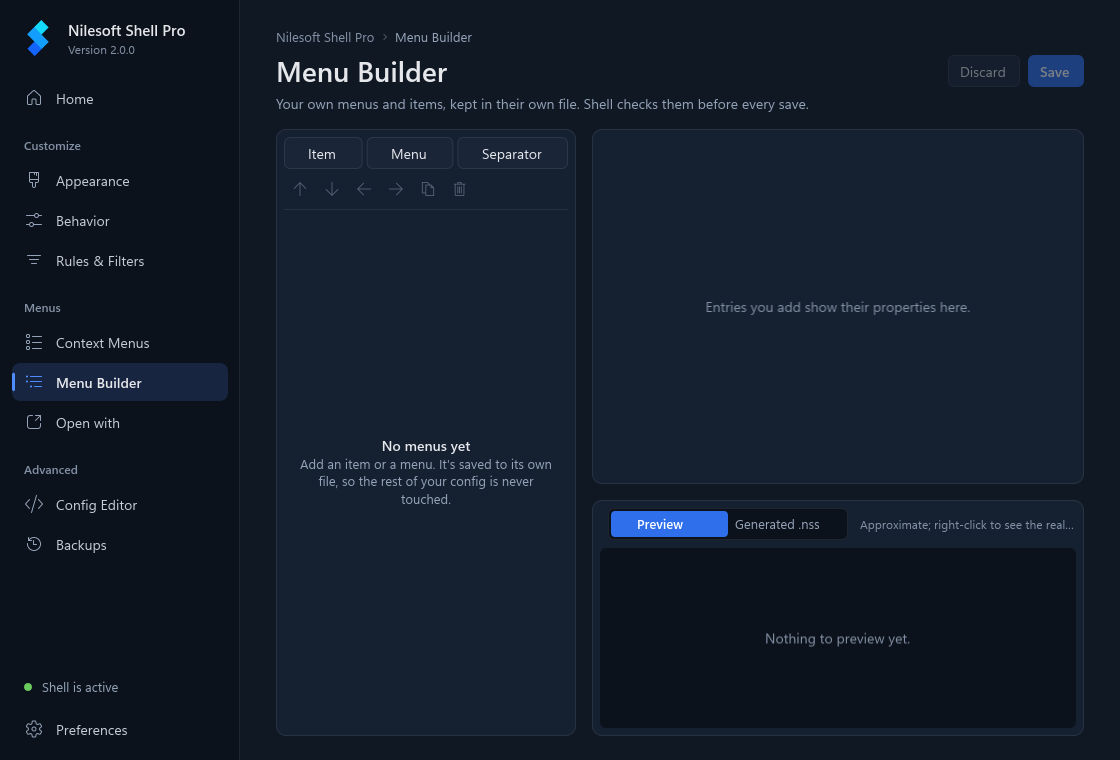Screen dimensions: 1120x760
Task: Click the Discard button
Action: click(x=984, y=71)
